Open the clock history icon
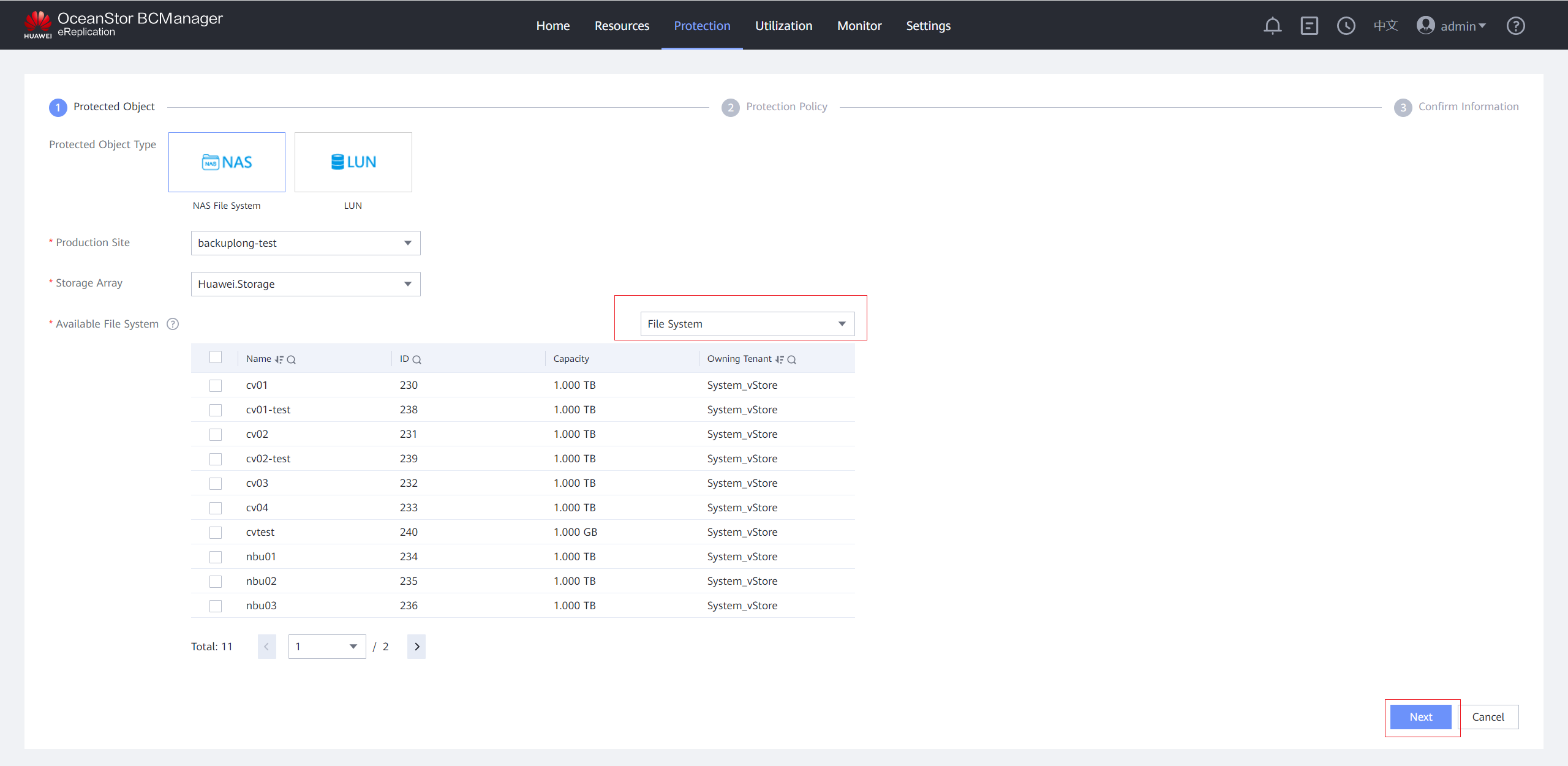 pos(1346,26)
